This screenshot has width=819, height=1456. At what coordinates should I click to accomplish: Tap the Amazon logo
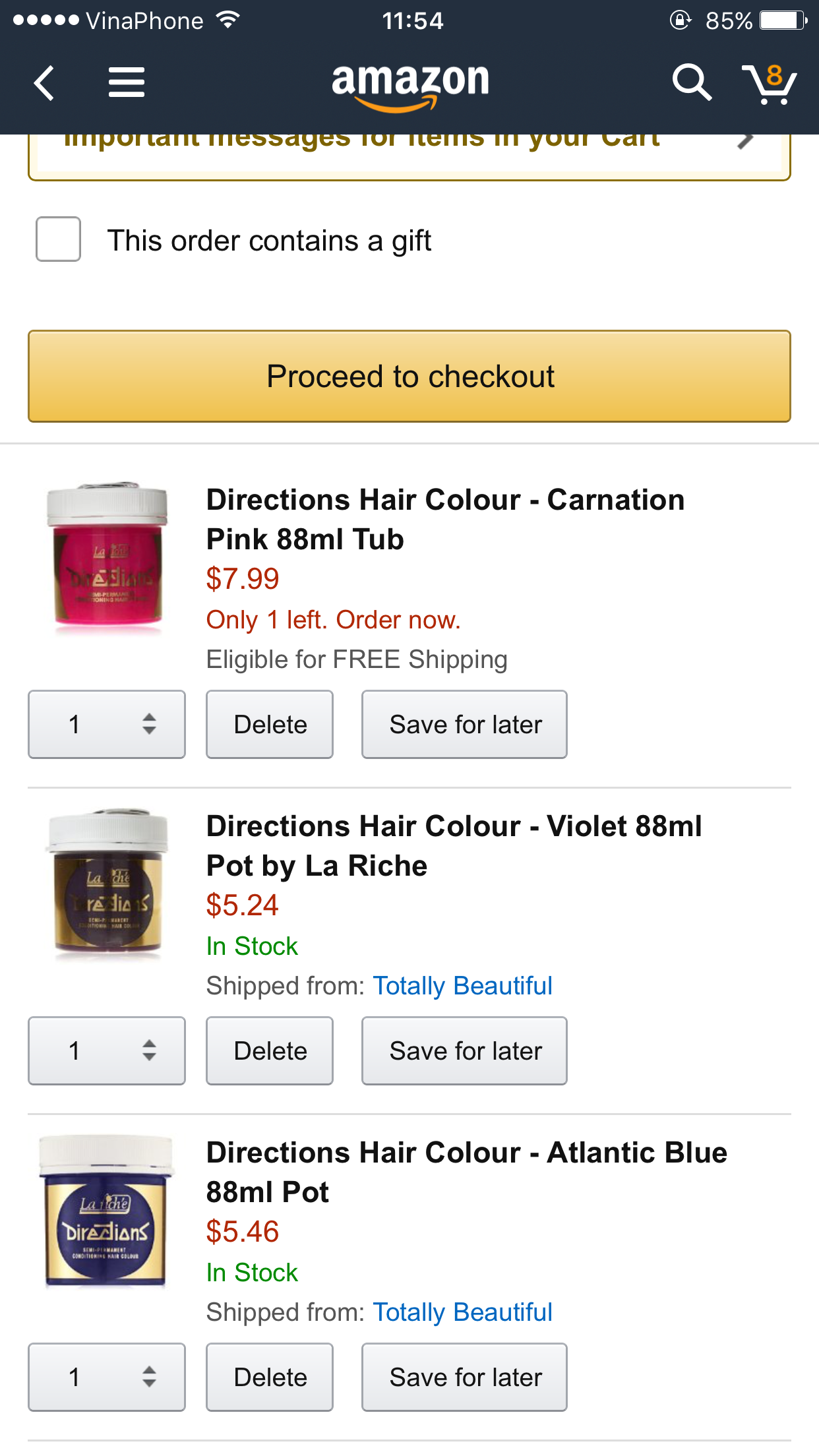[x=410, y=84]
